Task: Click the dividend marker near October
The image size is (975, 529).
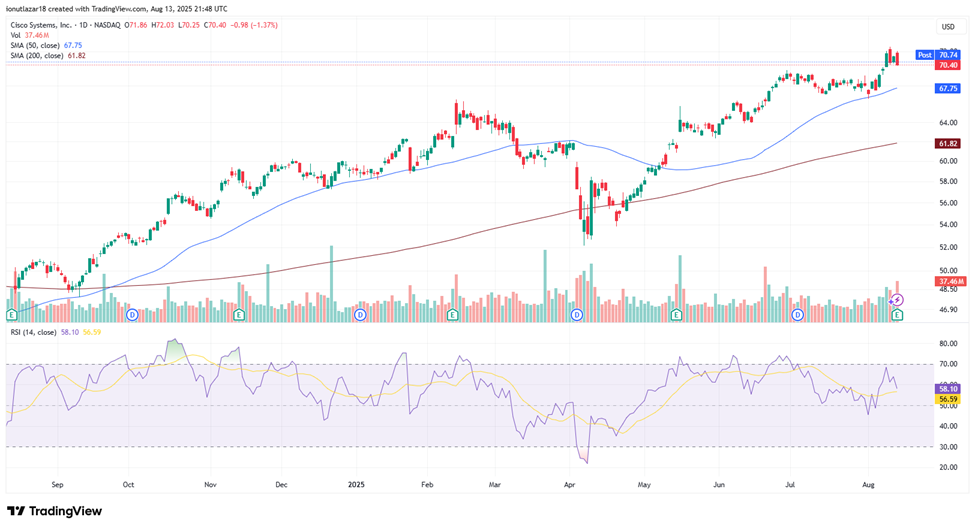Action: 132,315
